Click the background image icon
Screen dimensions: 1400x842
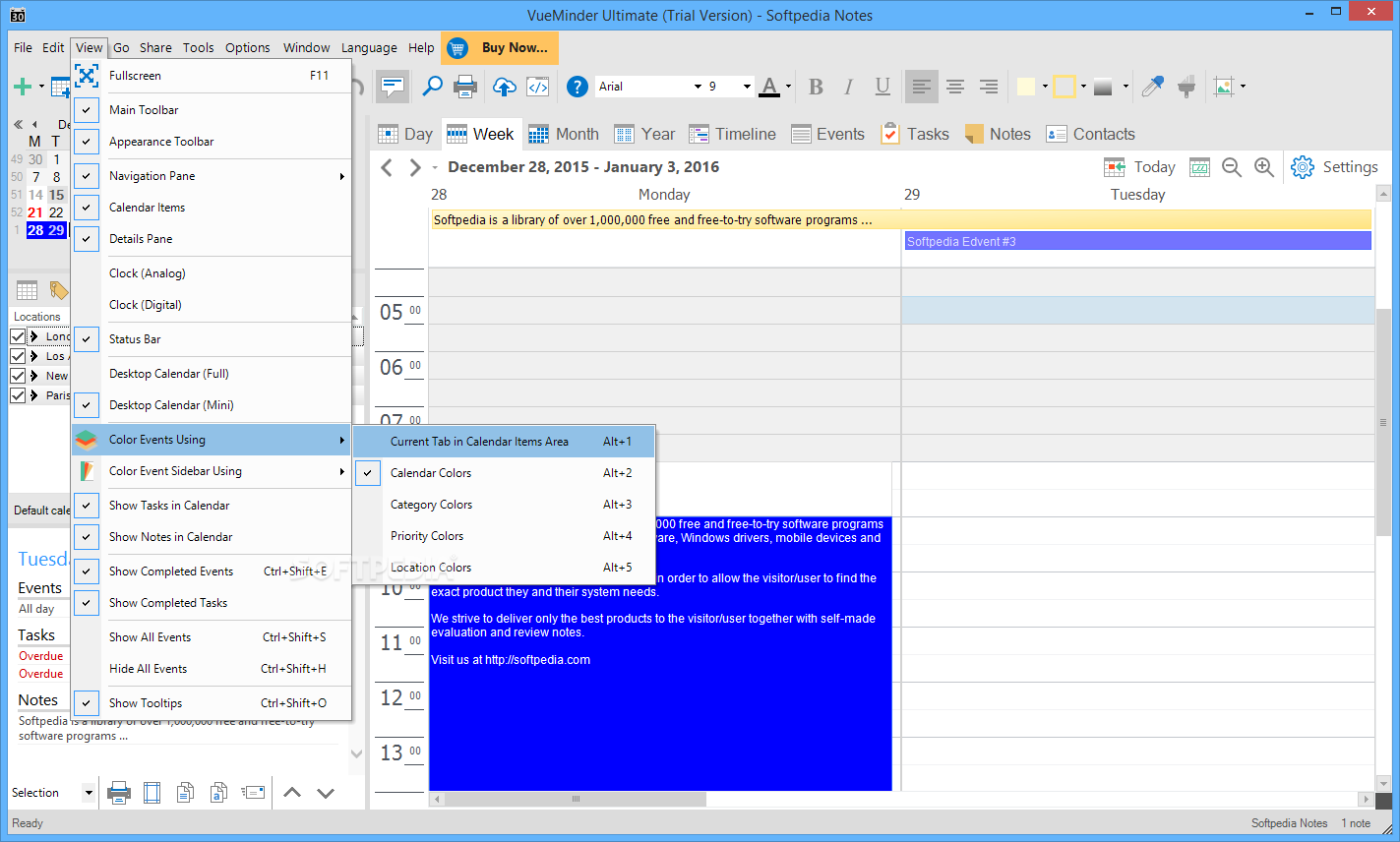1224,87
